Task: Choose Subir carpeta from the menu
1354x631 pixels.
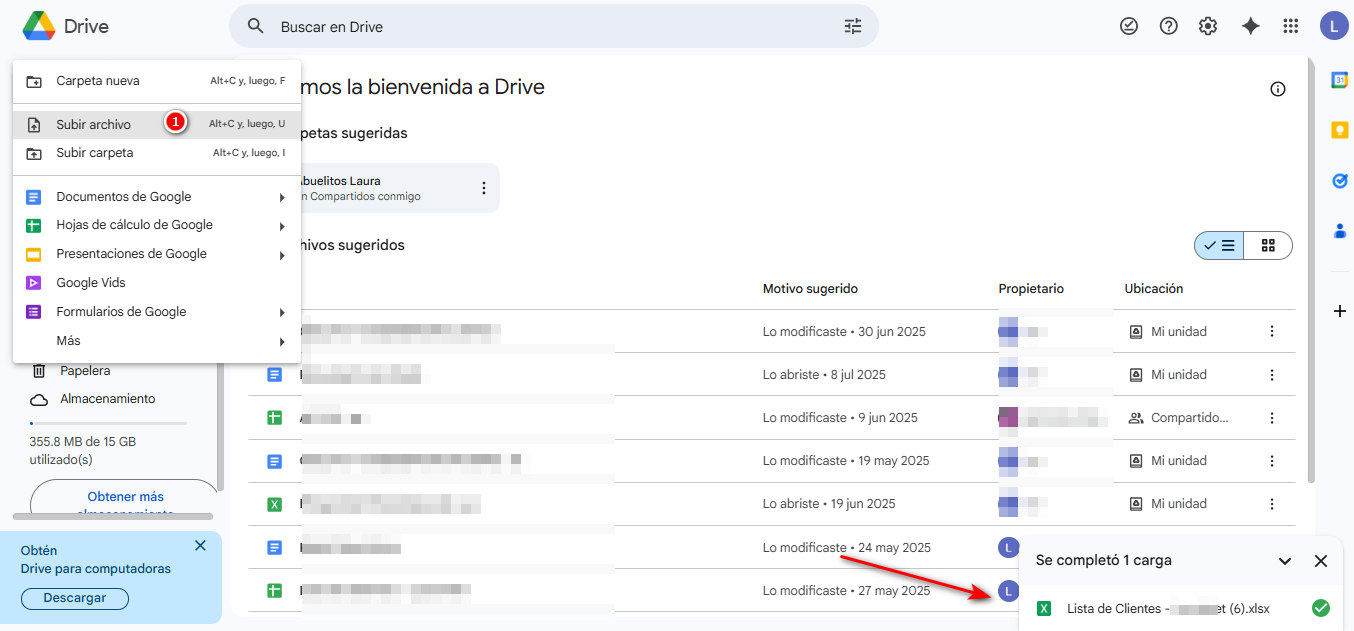Action: click(x=157, y=153)
